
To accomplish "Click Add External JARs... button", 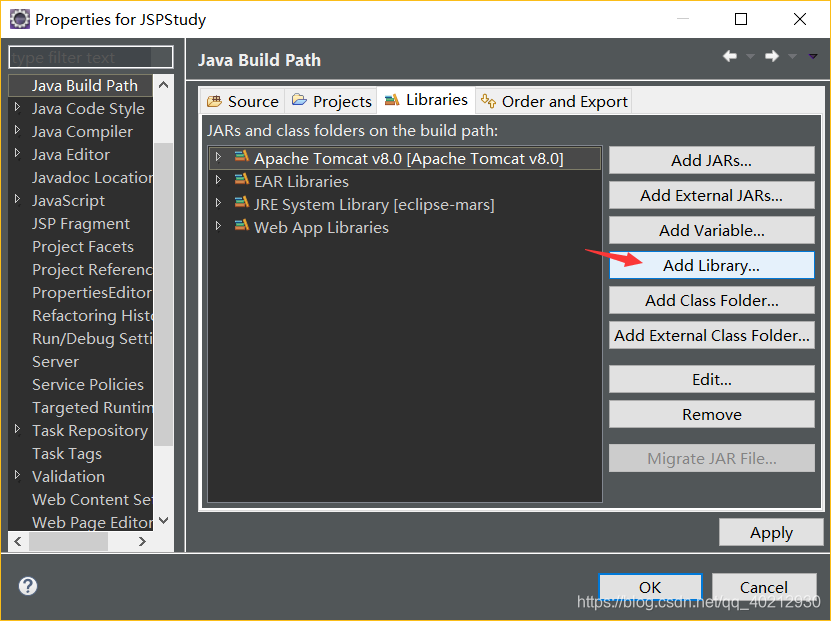I will [x=711, y=195].
